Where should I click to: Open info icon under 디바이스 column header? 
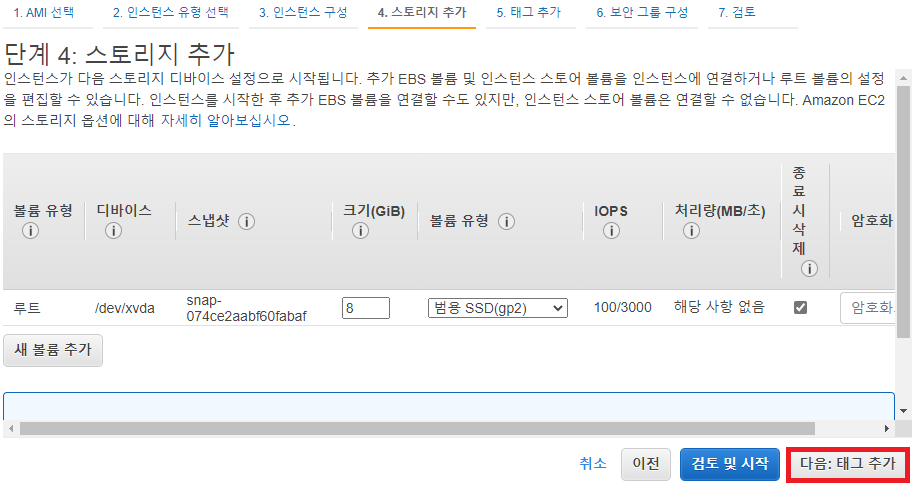tap(113, 231)
